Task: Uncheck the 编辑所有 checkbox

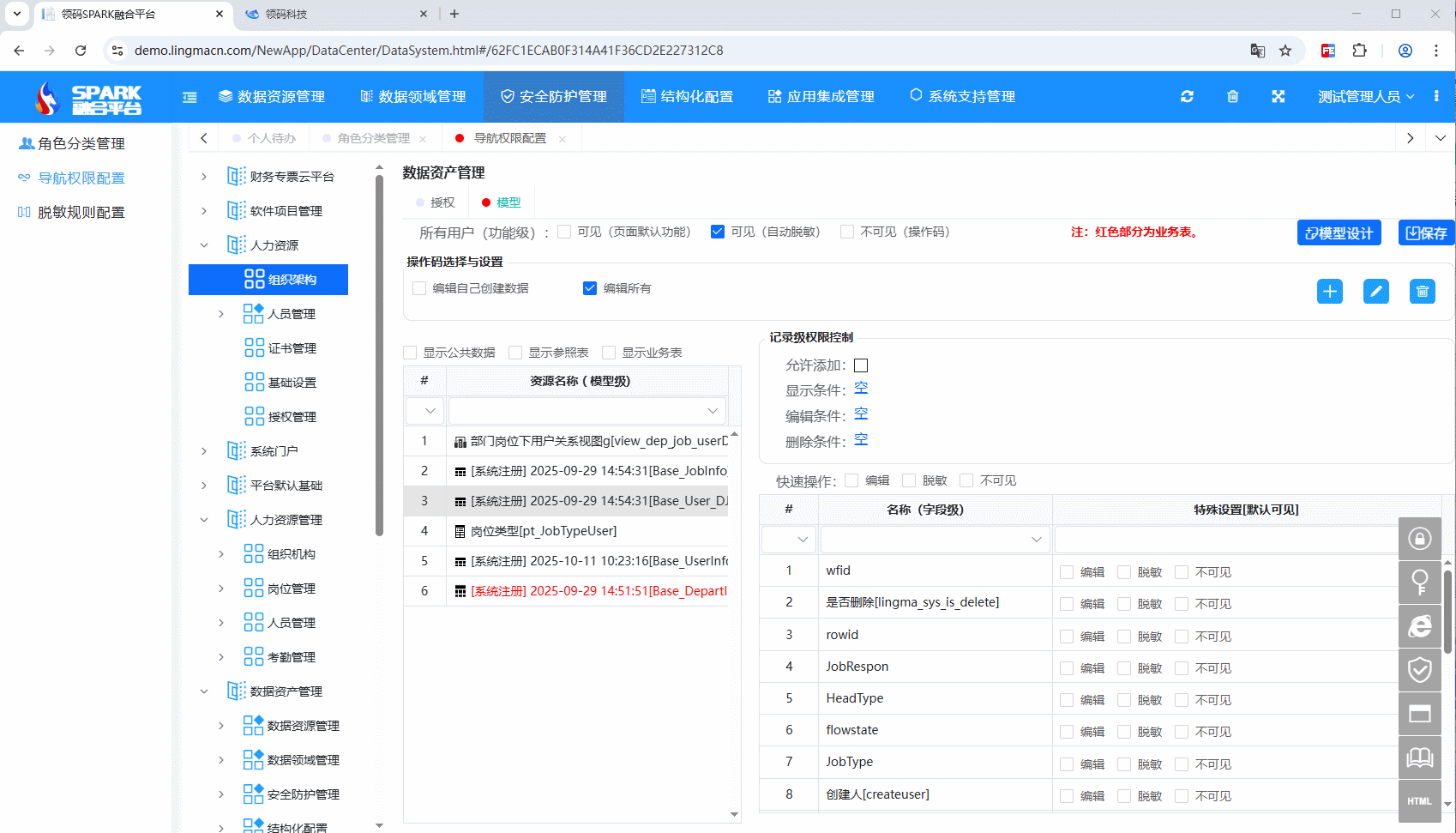Action: pos(589,287)
